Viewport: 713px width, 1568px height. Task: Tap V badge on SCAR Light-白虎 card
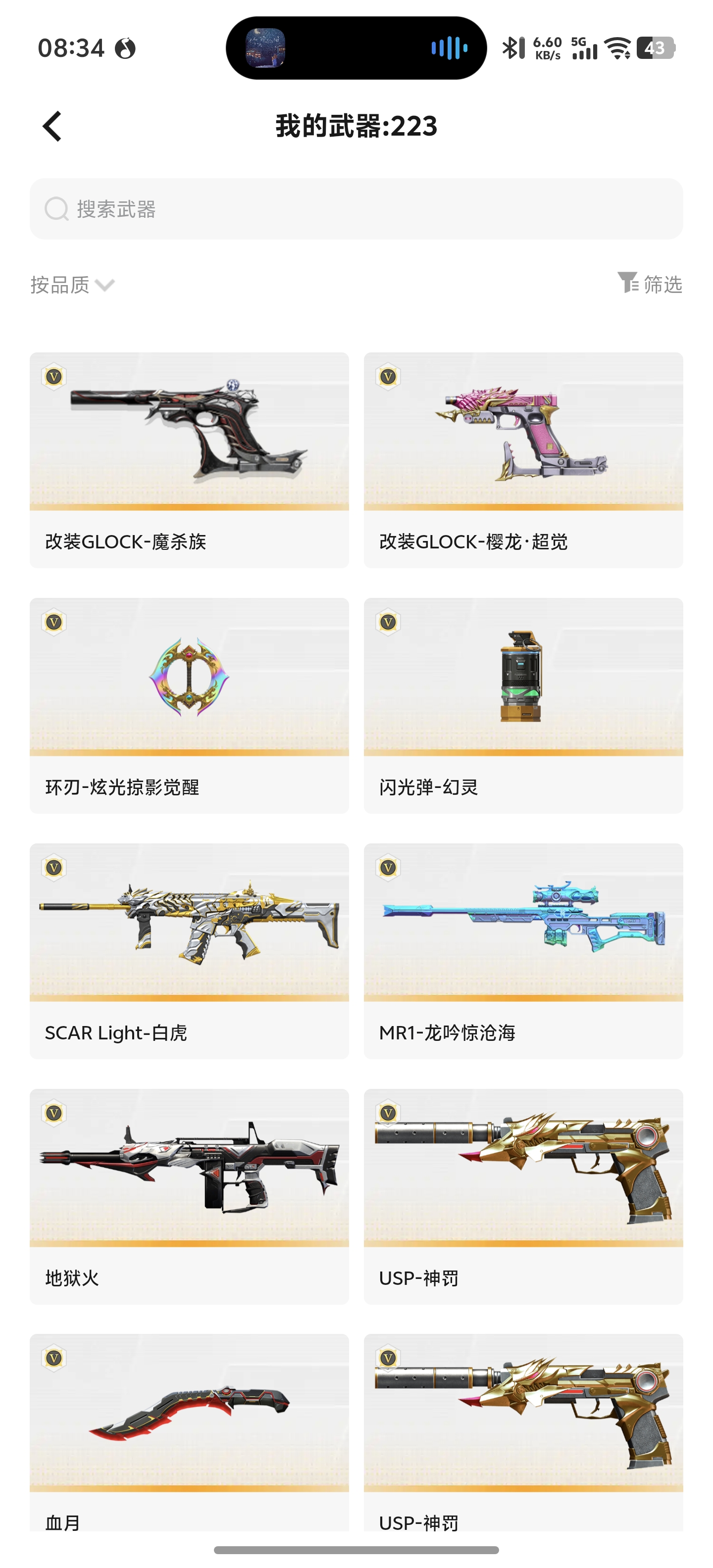pyautogui.click(x=54, y=867)
